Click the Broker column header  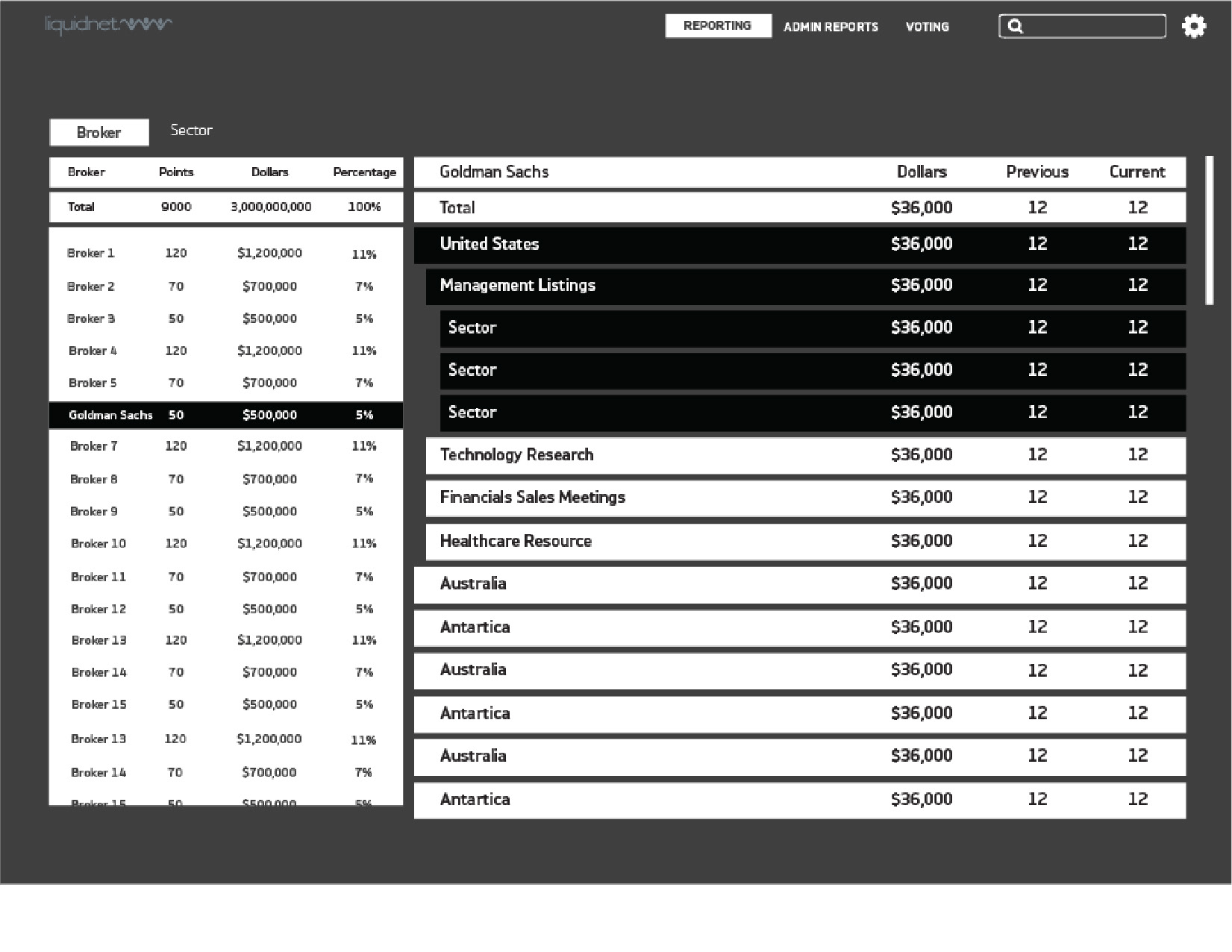pos(86,172)
